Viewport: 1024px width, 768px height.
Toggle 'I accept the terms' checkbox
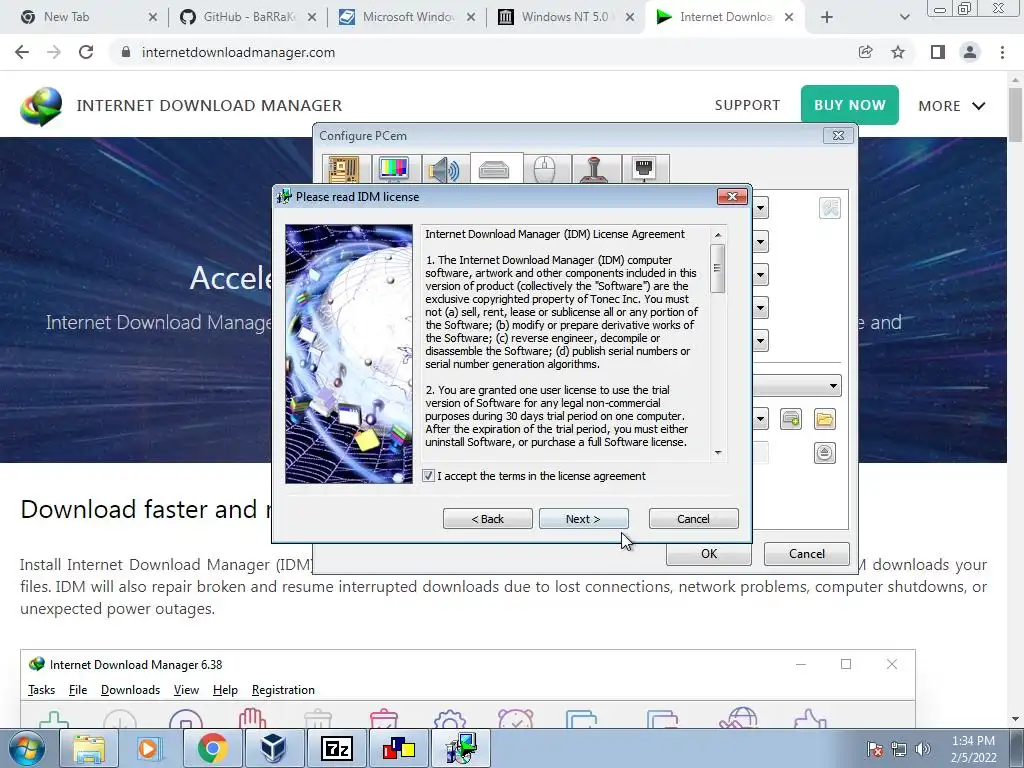(428, 475)
